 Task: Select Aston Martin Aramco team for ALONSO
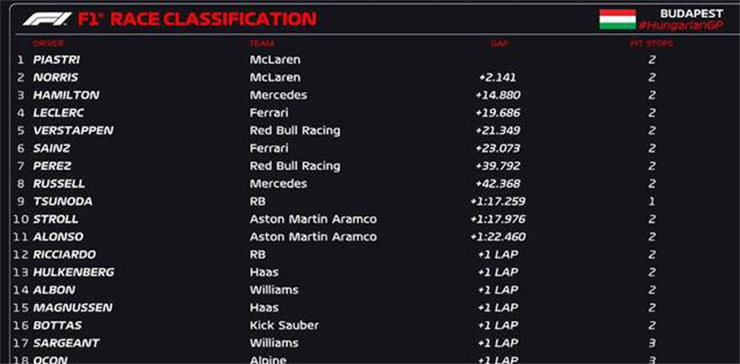pos(313,237)
